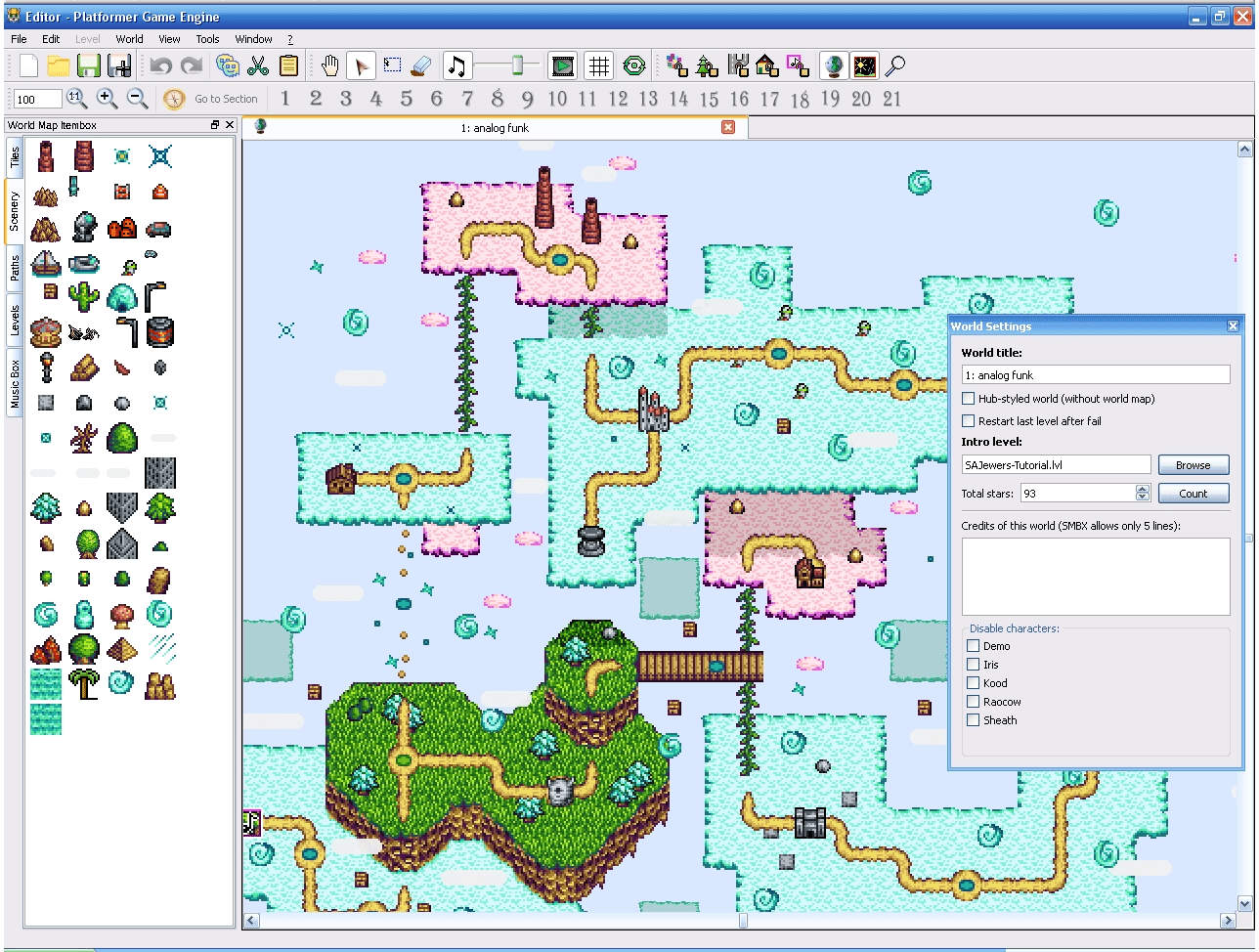Image resolution: width=1259 pixels, height=952 pixels.
Task: Toggle the grid overlay
Action: pos(597,65)
